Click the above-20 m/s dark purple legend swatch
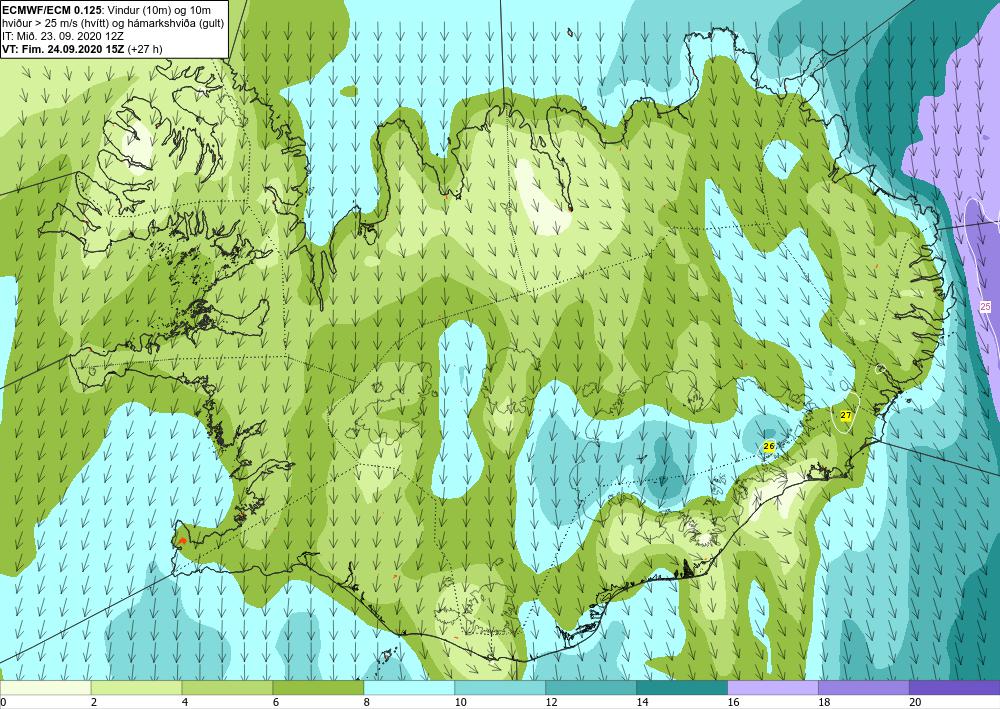Screen dimensions: 1000x709 tap(954, 688)
